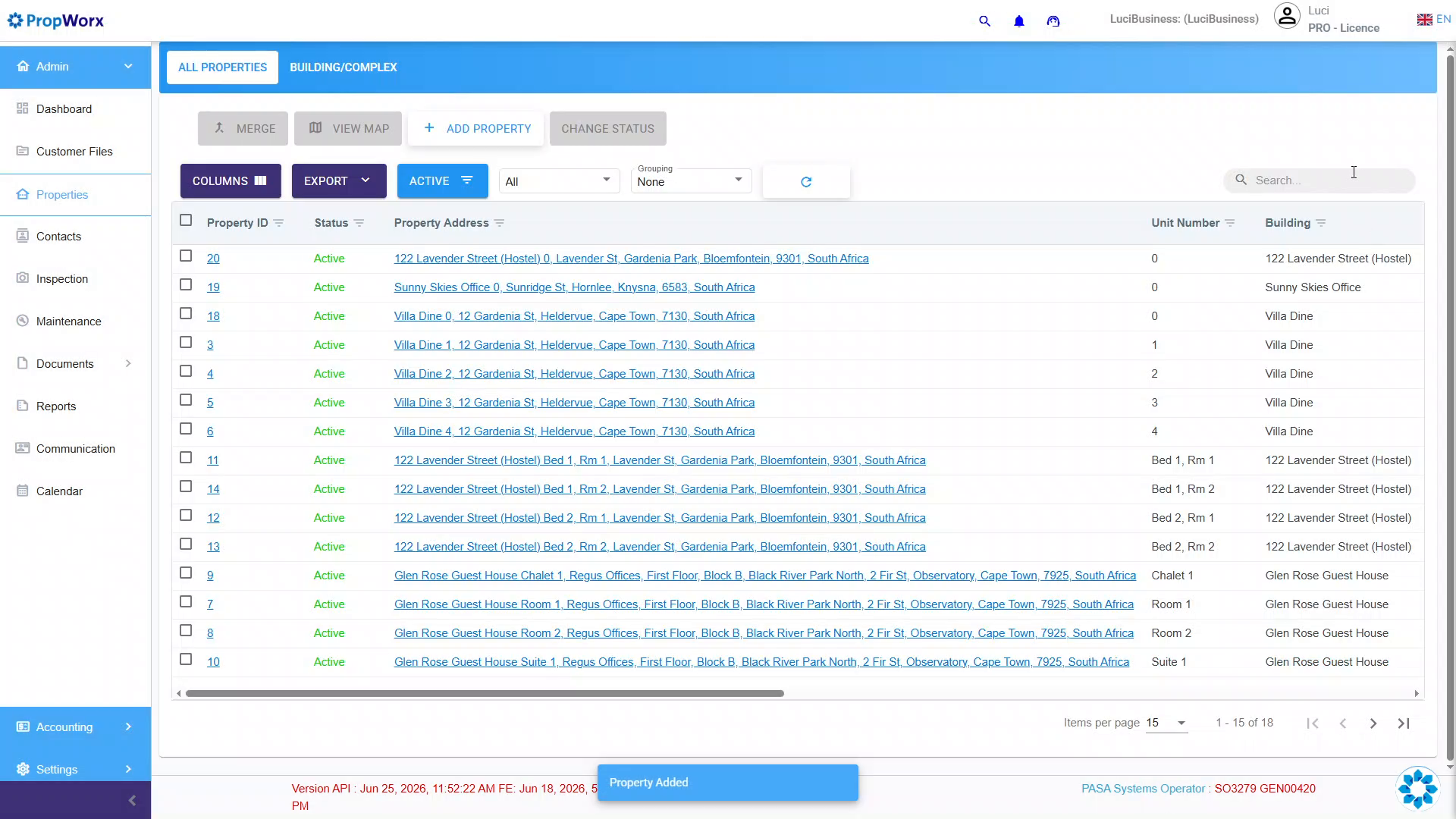Screen dimensions: 1456x819
Task: Go to the last page of results
Action: (1404, 723)
